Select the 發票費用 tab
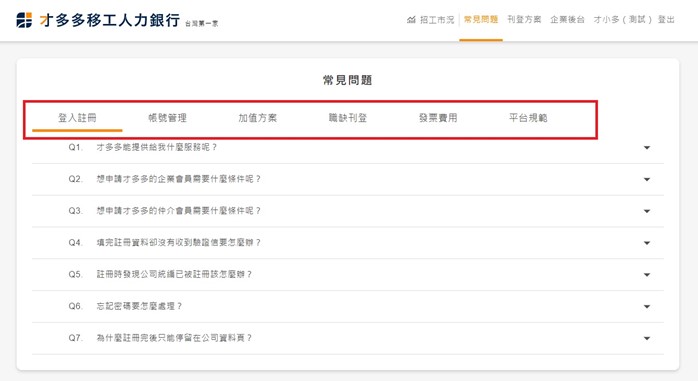 (x=438, y=118)
